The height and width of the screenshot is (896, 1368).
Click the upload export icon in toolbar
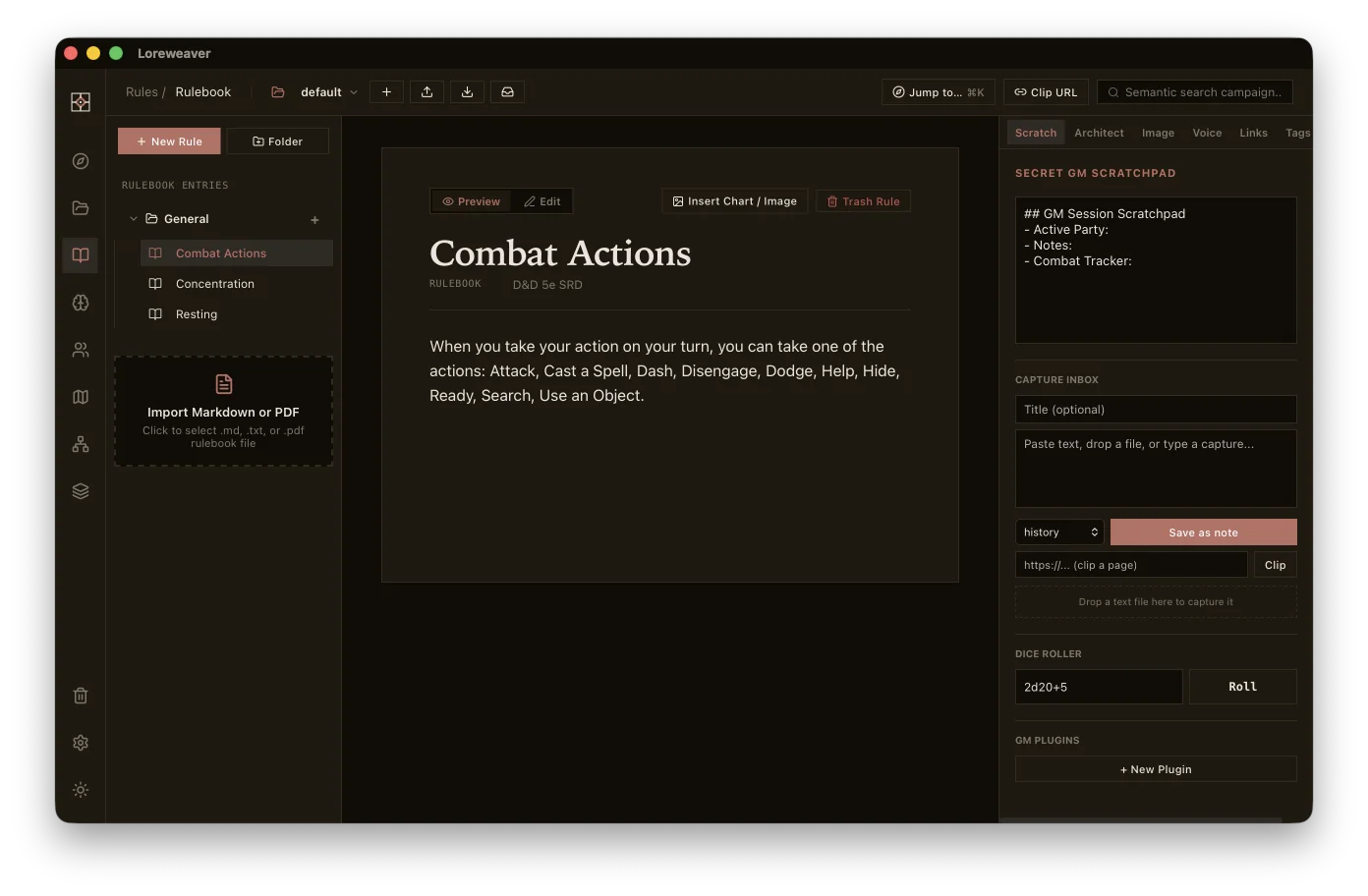point(427,92)
